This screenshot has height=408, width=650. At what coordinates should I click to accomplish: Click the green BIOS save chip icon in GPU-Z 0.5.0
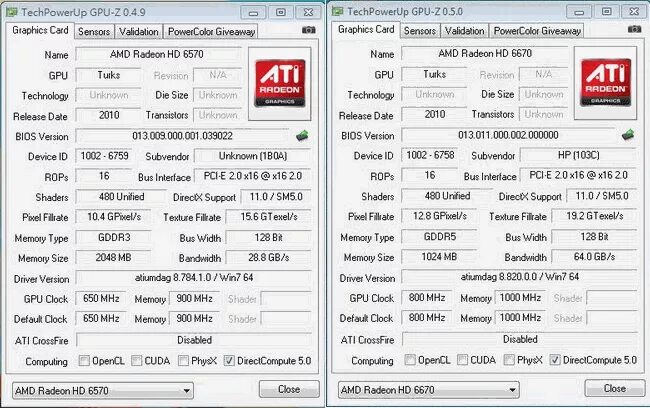tap(628, 134)
